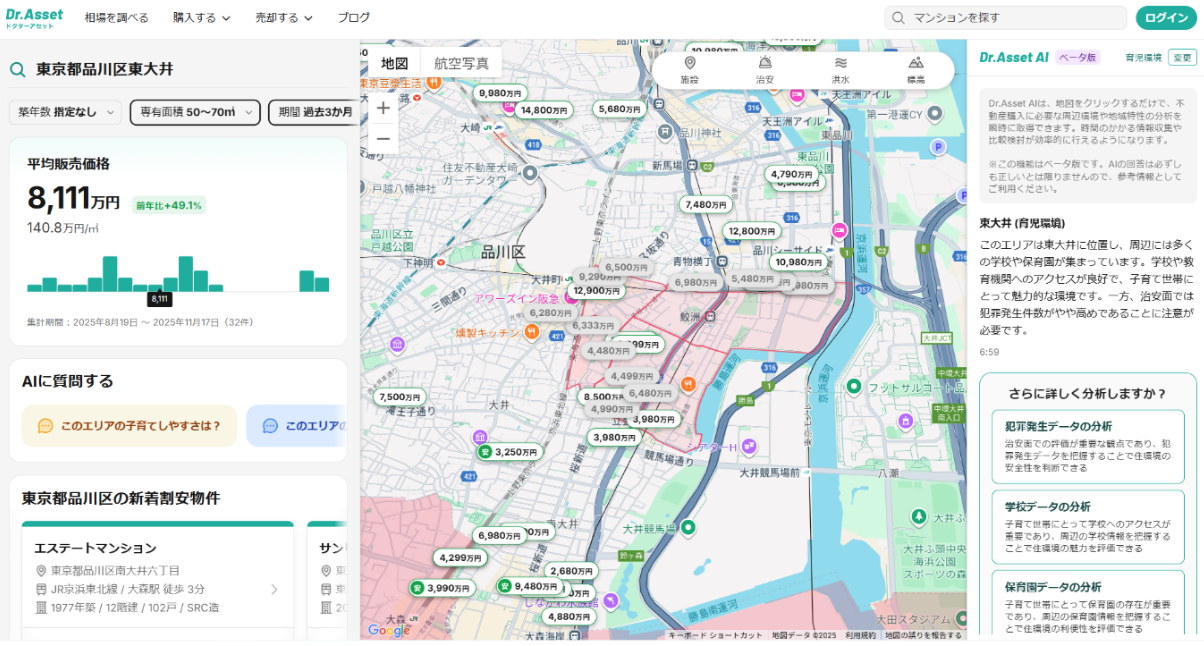Click the 7,480万円 map price marker
Viewport: 1204px width, 646px height.
(x=706, y=204)
